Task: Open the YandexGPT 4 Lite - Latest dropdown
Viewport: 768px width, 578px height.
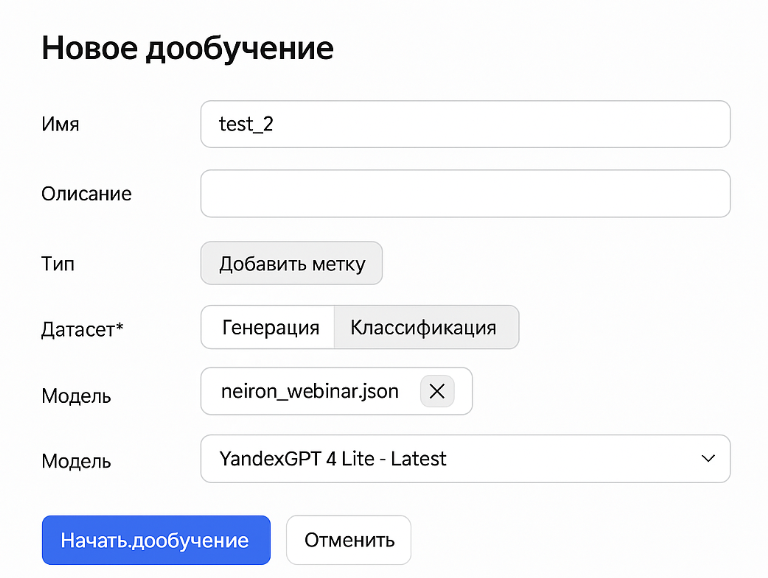Action: click(465, 459)
